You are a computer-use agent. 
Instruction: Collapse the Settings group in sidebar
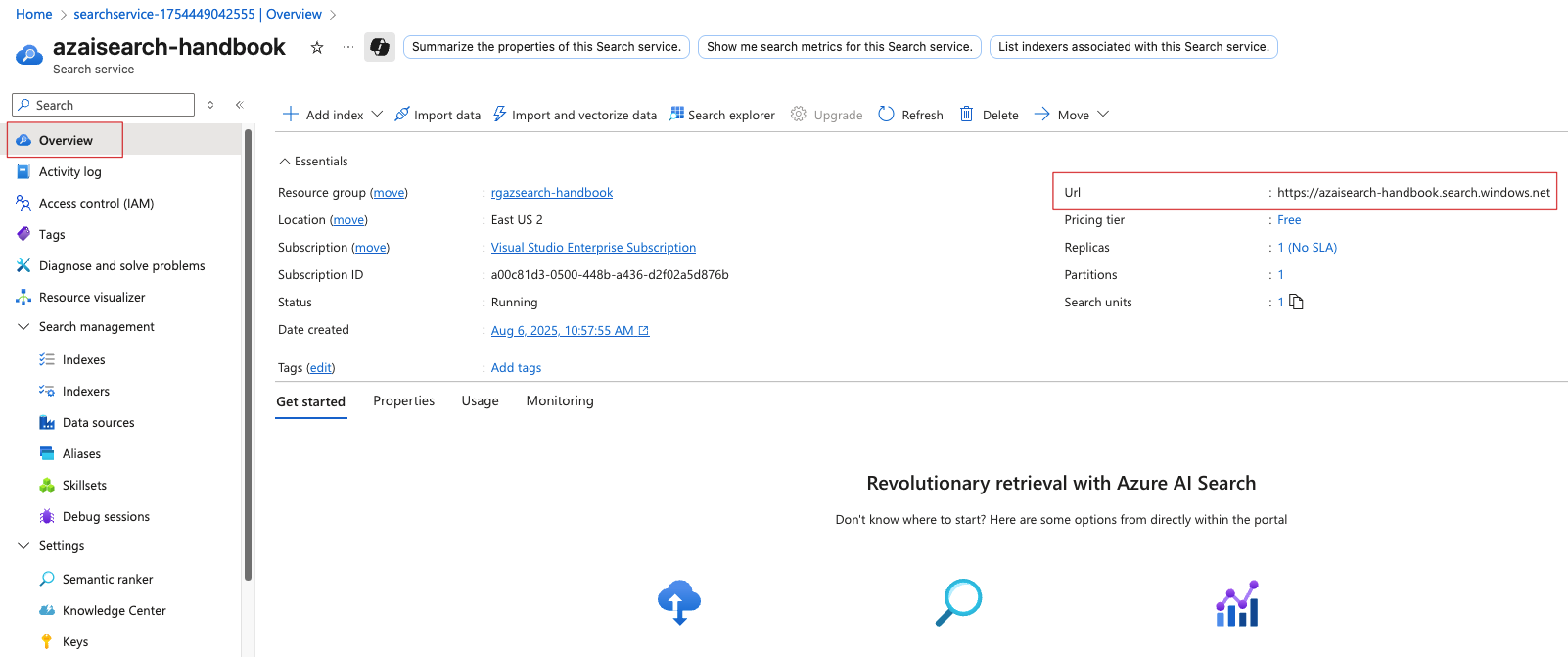23,545
